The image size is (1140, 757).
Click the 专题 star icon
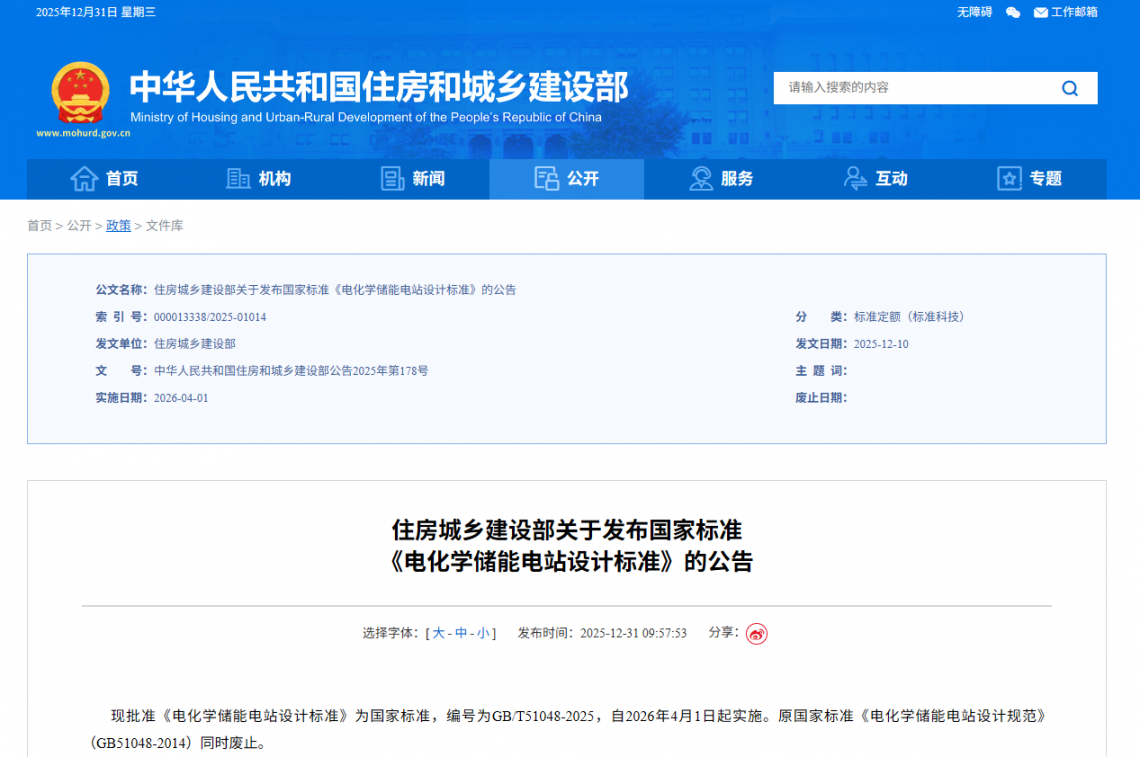(x=1009, y=179)
